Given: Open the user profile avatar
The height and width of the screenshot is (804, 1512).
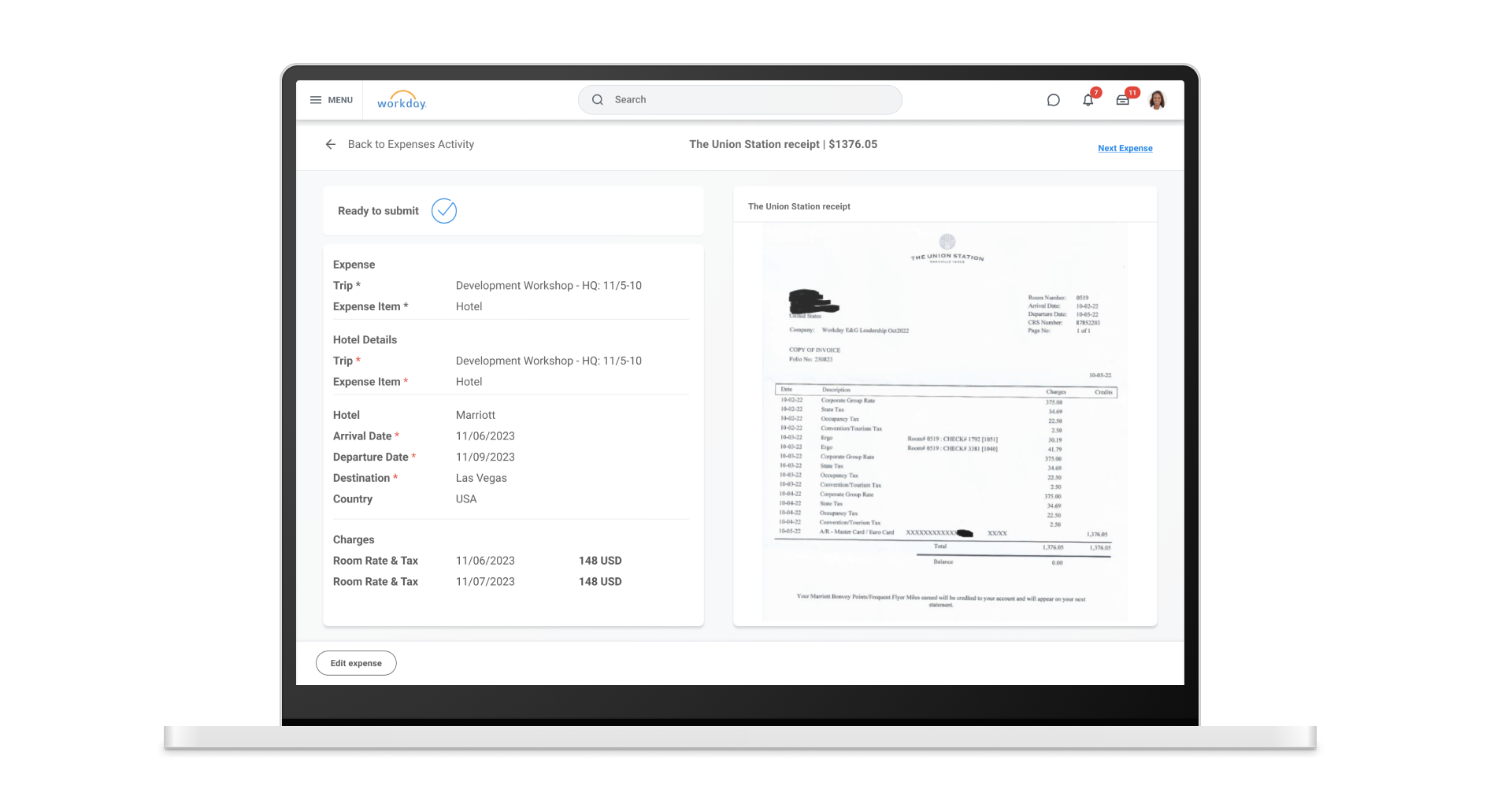Looking at the screenshot, I should coord(1157,100).
